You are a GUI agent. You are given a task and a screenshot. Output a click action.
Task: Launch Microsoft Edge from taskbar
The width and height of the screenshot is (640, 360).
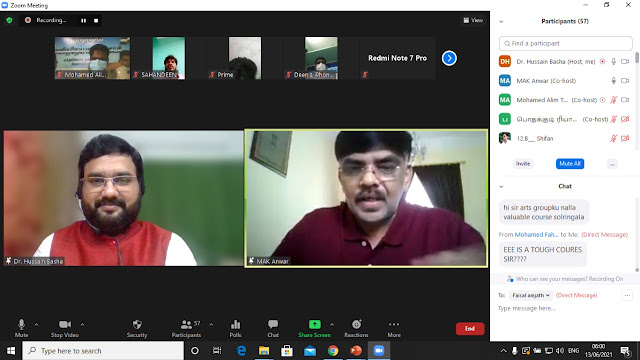(241, 351)
